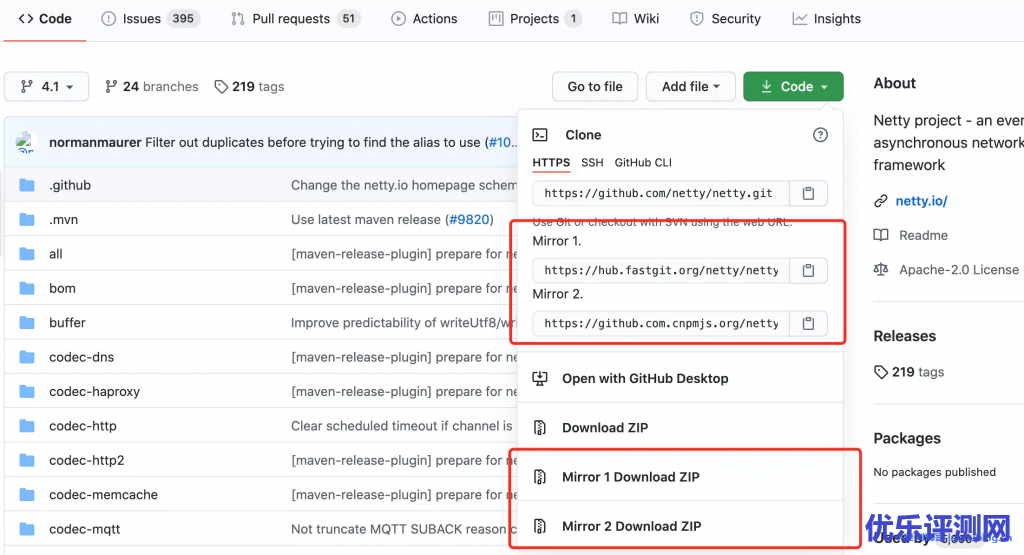Expand the 4.1 branch selector dropdown
The width and height of the screenshot is (1024, 555).
pyautogui.click(x=46, y=87)
